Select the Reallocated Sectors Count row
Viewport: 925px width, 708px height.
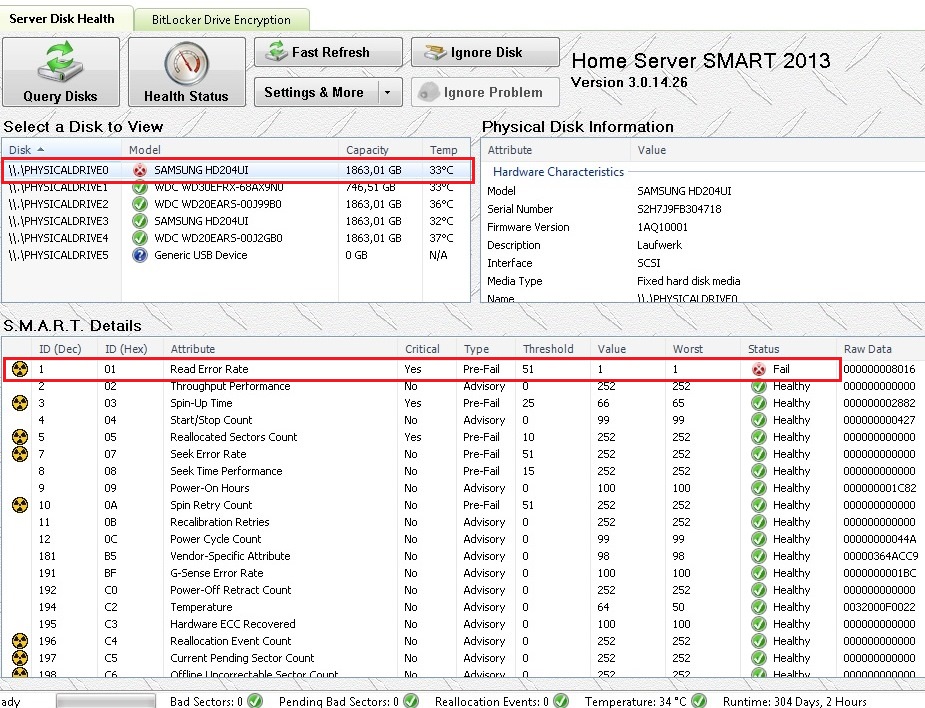click(x=233, y=437)
